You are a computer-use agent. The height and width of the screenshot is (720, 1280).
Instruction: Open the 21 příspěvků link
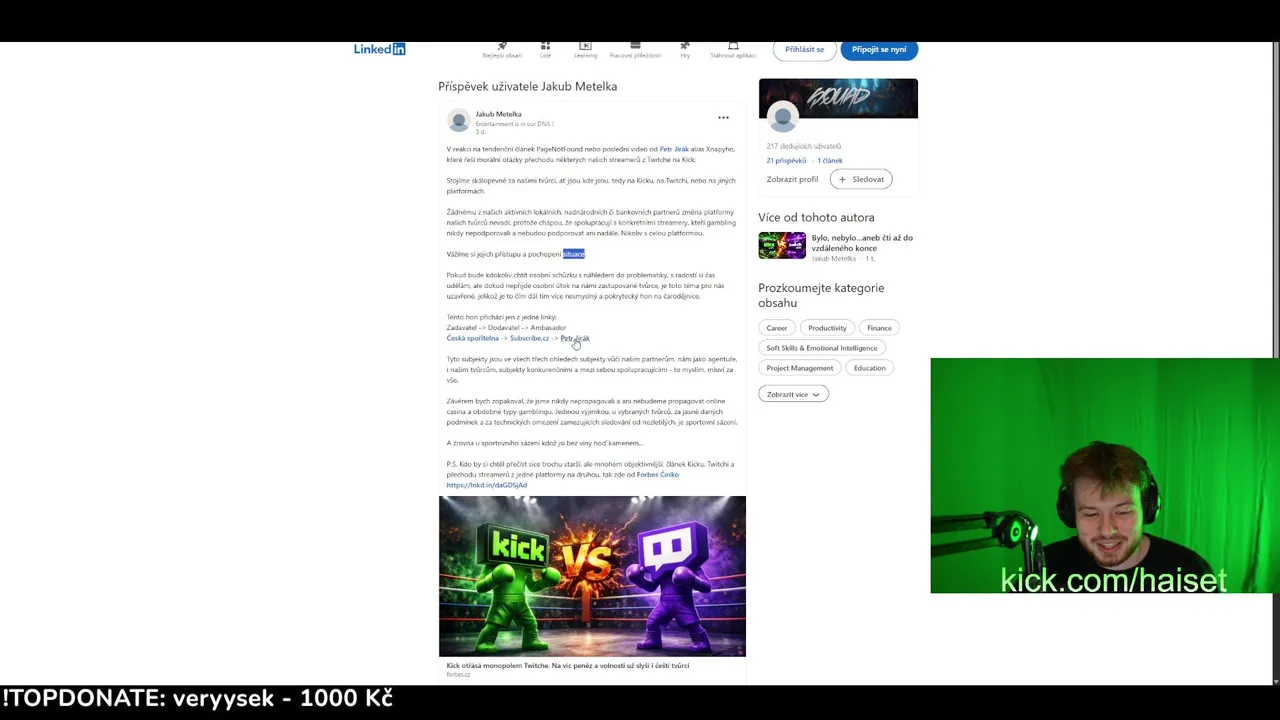(x=786, y=160)
